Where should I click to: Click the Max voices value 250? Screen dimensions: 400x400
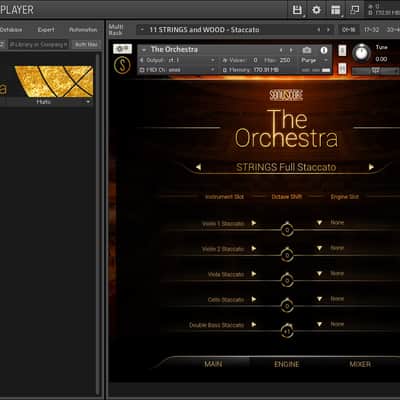click(x=285, y=60)
